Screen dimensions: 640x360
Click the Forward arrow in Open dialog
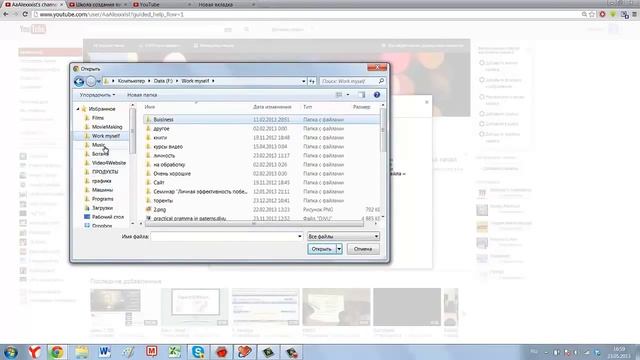[x=91, y=82]
